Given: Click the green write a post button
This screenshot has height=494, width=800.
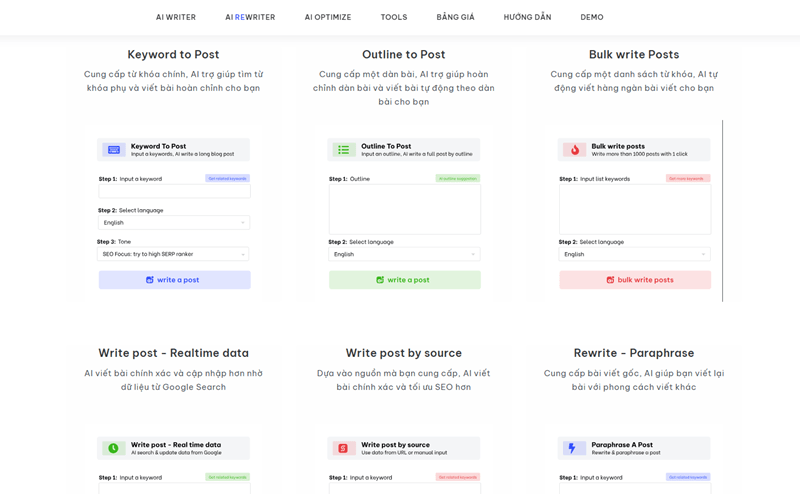Looking at the screenshot, I should [405, 280].
